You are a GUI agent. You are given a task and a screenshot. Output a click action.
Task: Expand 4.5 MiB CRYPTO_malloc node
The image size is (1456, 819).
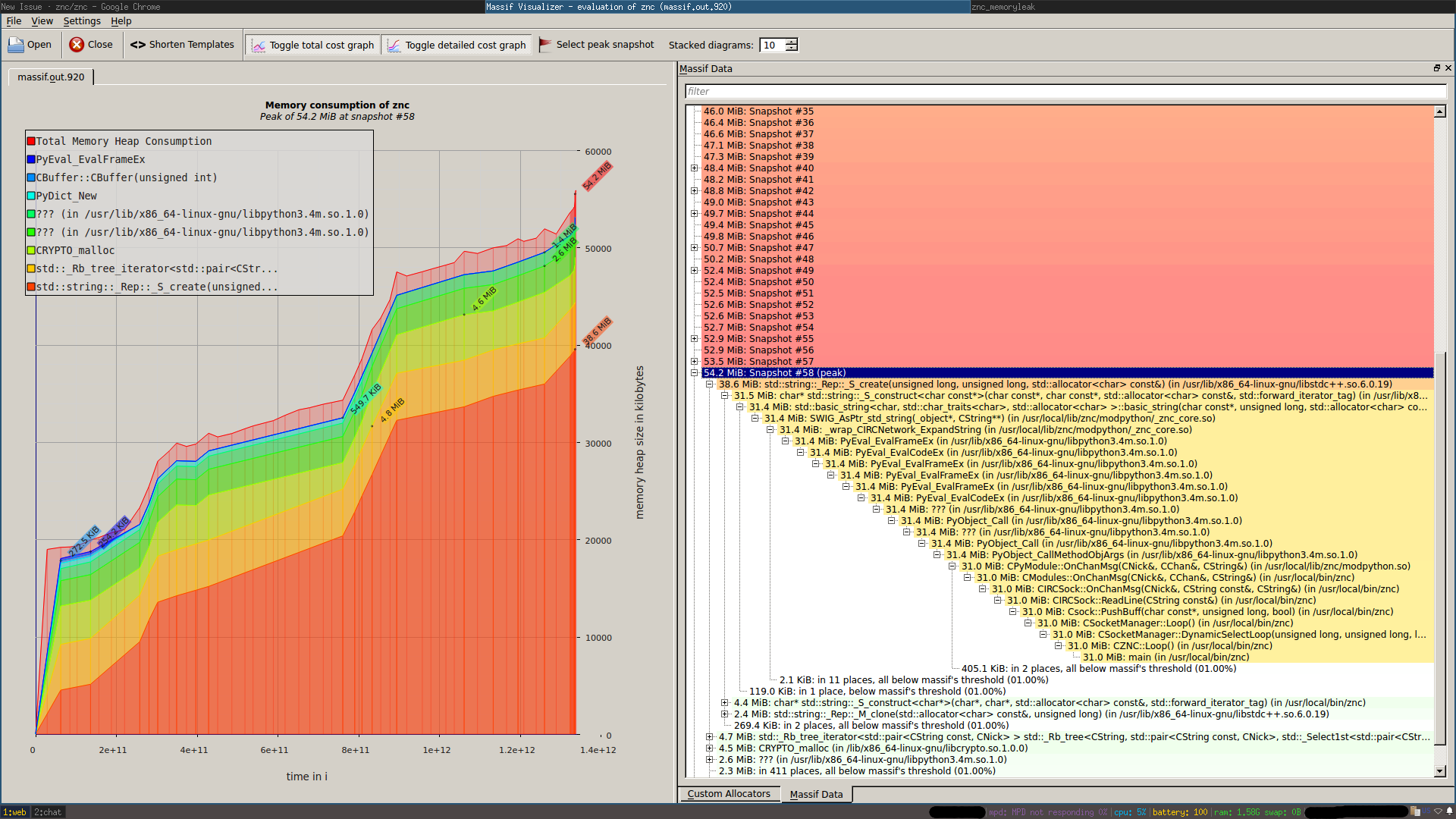(709, 748)
